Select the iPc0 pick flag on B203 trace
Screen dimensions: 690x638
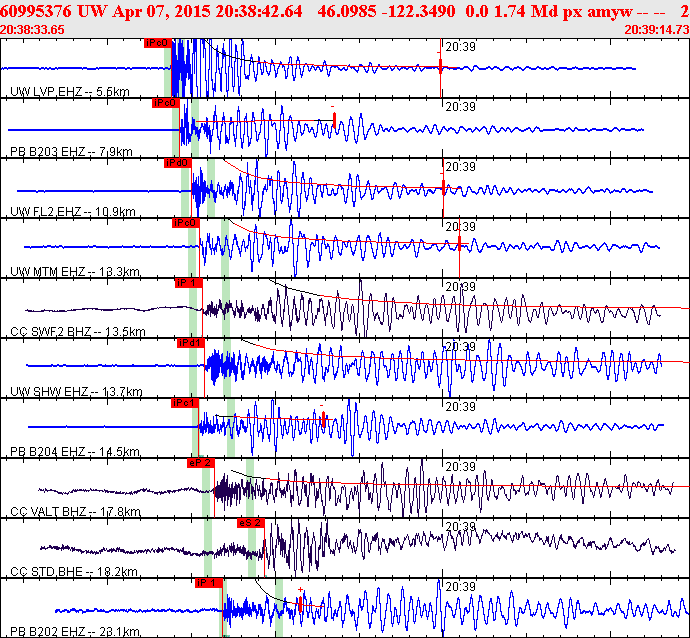pos(165,103)
